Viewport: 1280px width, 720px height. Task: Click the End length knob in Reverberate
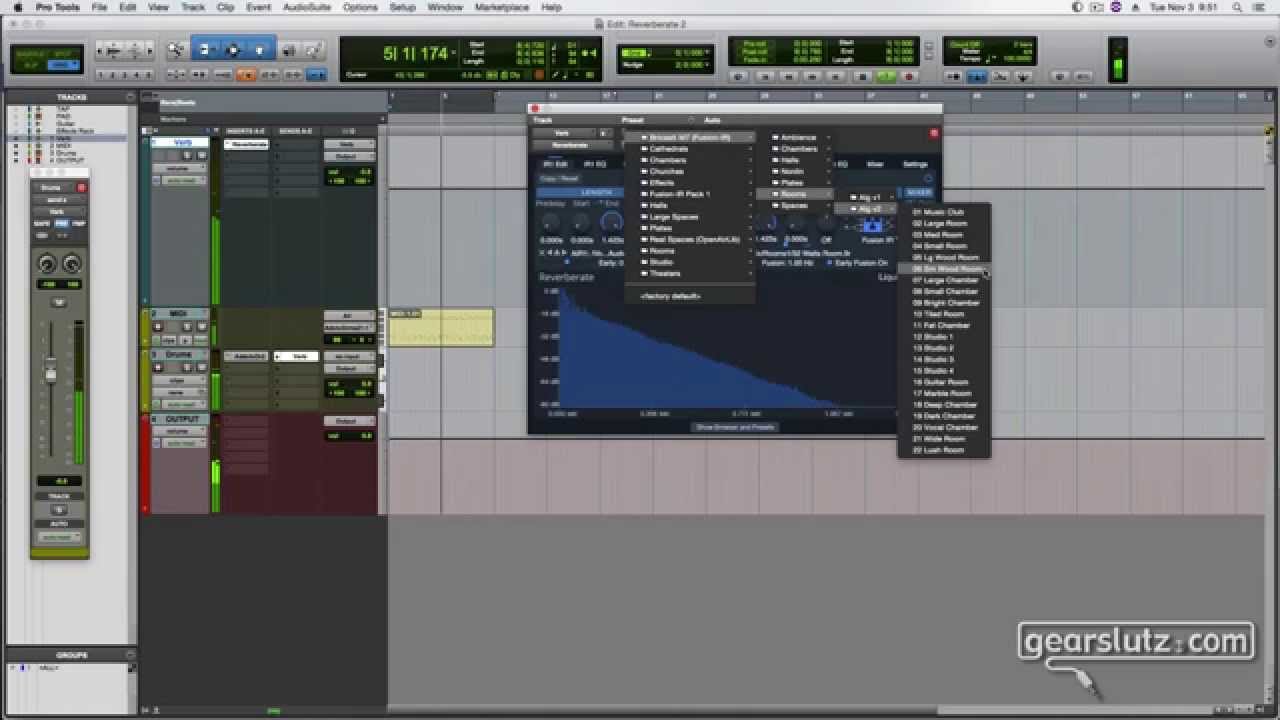pyautogui.click(x=611, y=222)
